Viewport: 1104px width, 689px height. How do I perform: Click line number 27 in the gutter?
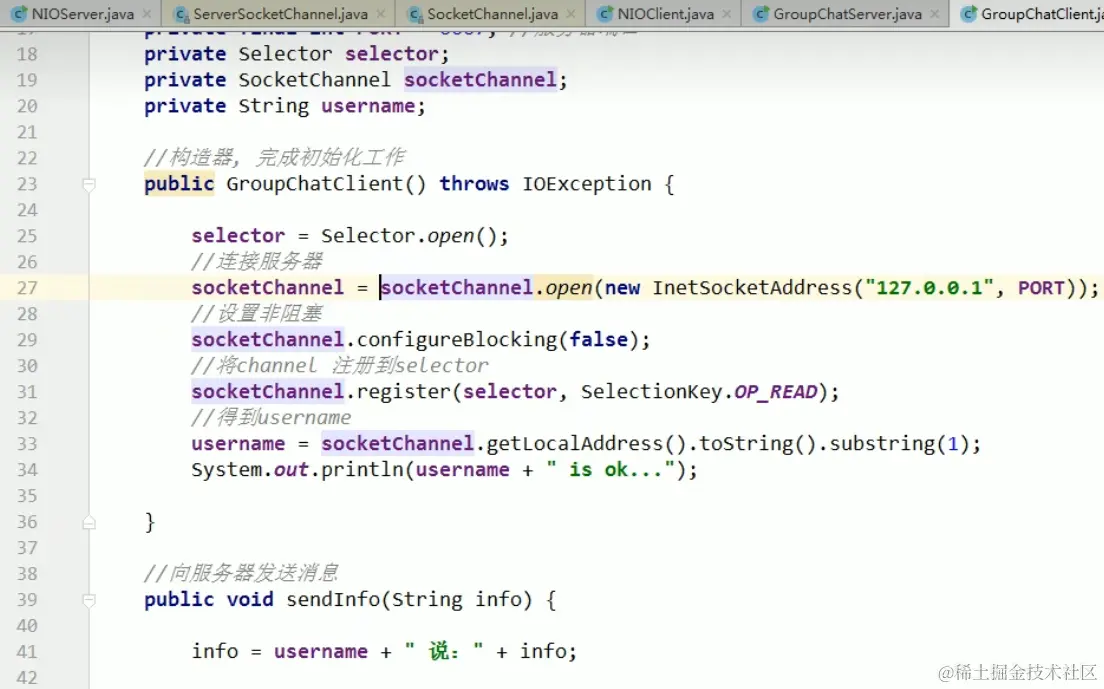[x=27, y=288]
